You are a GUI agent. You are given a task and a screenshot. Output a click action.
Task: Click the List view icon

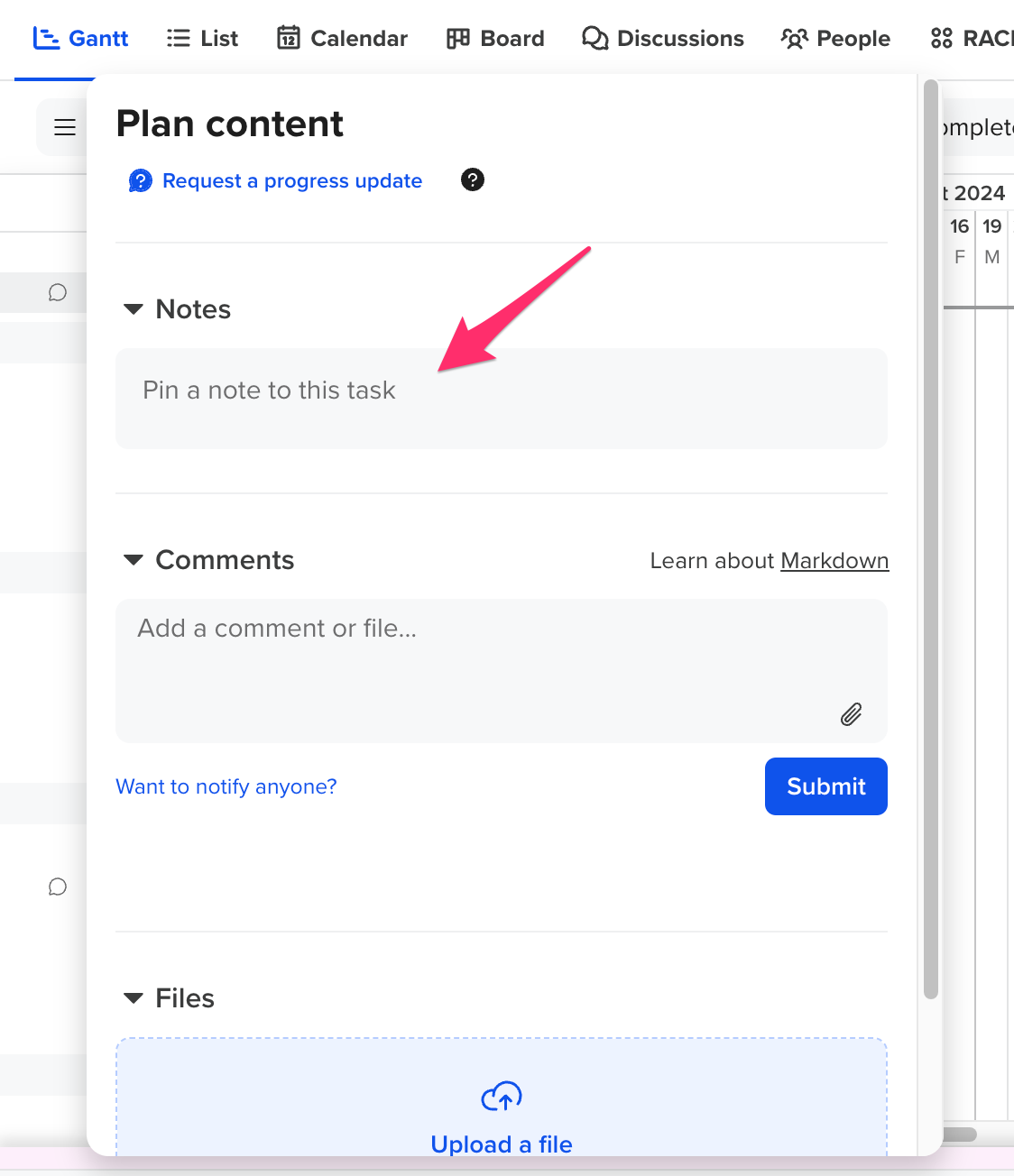point(177,37)
